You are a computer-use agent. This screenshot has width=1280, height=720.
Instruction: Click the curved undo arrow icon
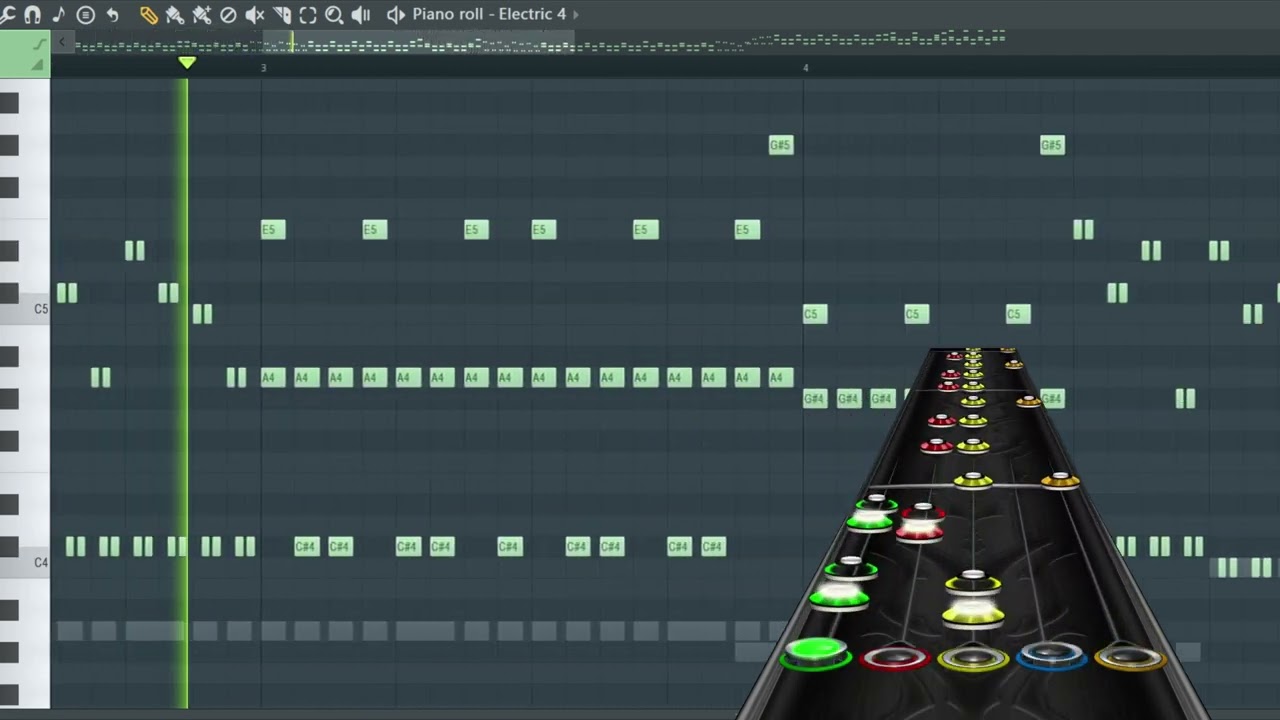click(112, 14)
